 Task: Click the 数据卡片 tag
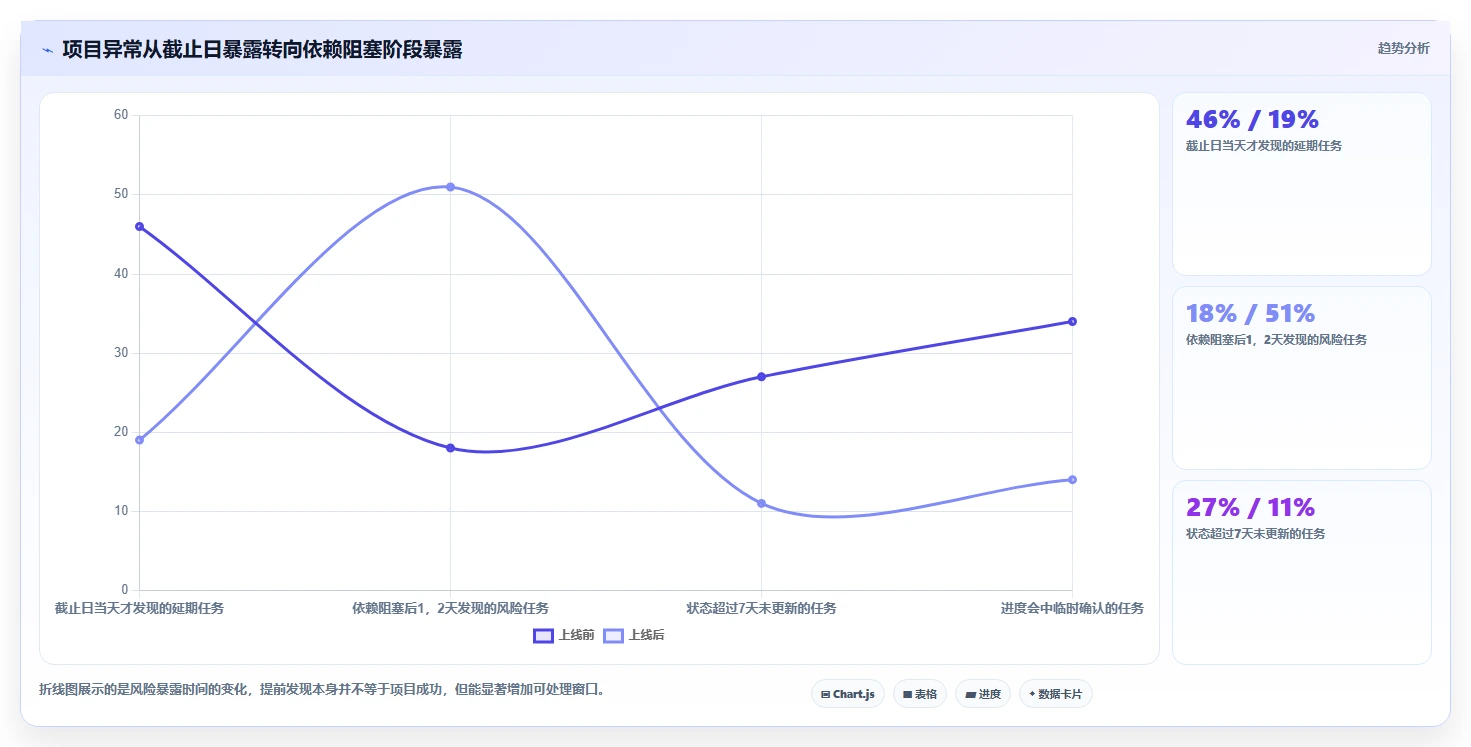[1055, 694]
